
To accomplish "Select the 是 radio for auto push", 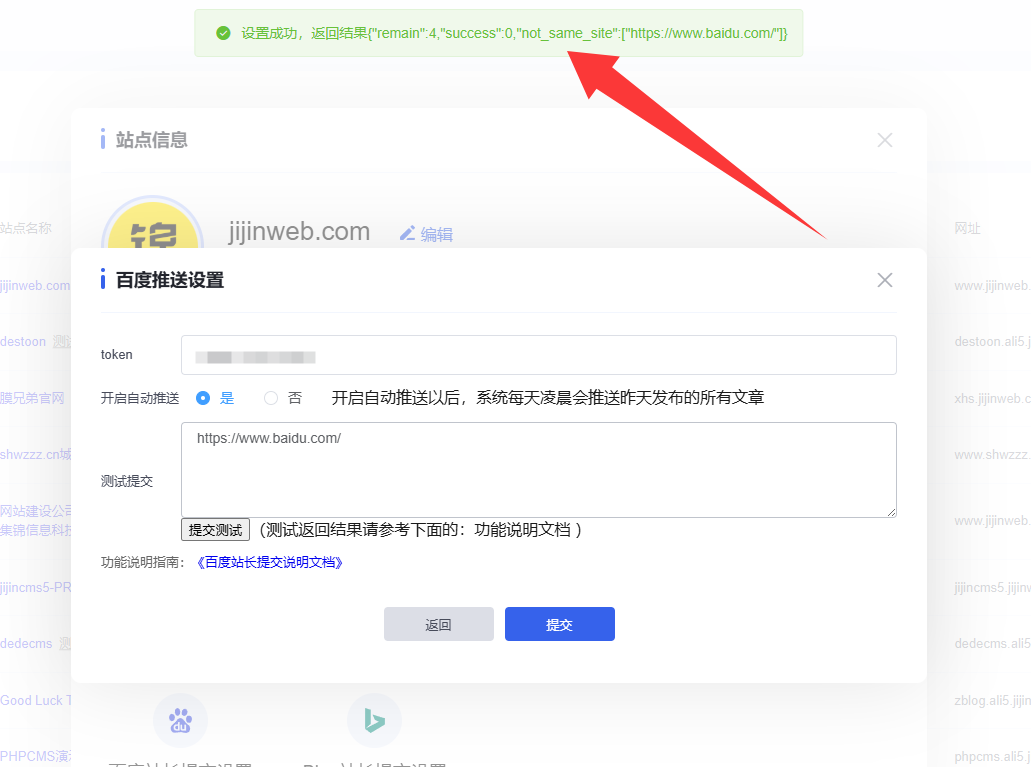I will click(203, 398).
